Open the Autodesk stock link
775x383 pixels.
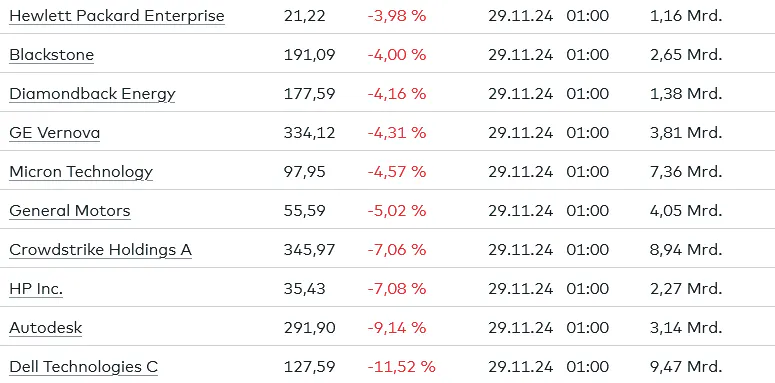point(45,328)
